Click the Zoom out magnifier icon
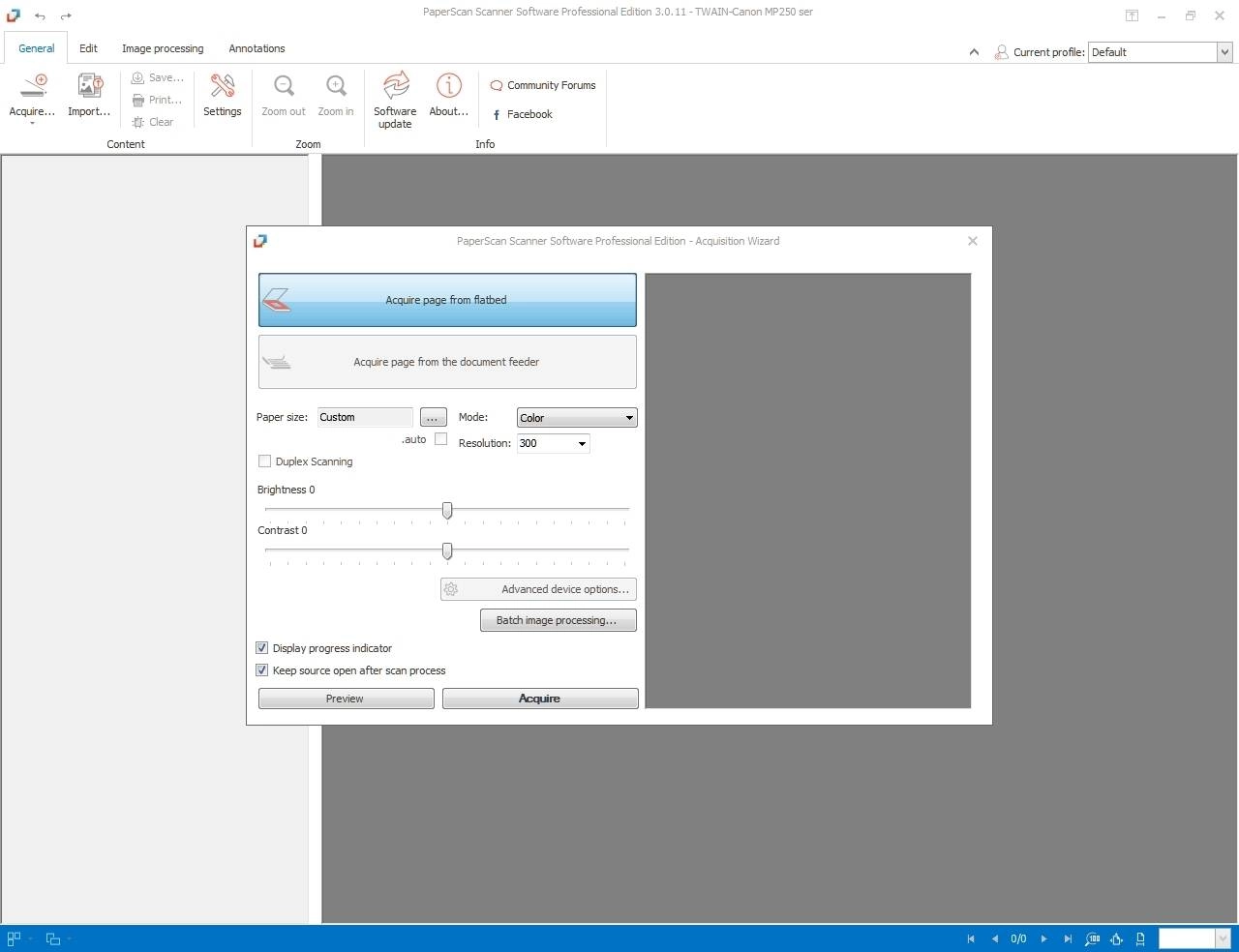This screenshot has width=1239, height=952. [284, 86]
